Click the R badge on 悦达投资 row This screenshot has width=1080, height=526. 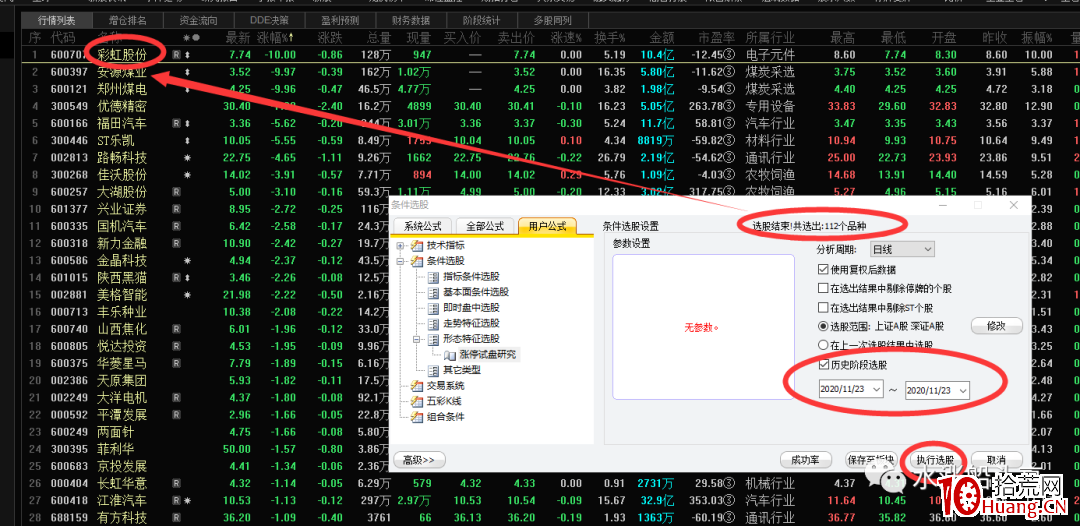pyautogui.click(x=176, y=346)
